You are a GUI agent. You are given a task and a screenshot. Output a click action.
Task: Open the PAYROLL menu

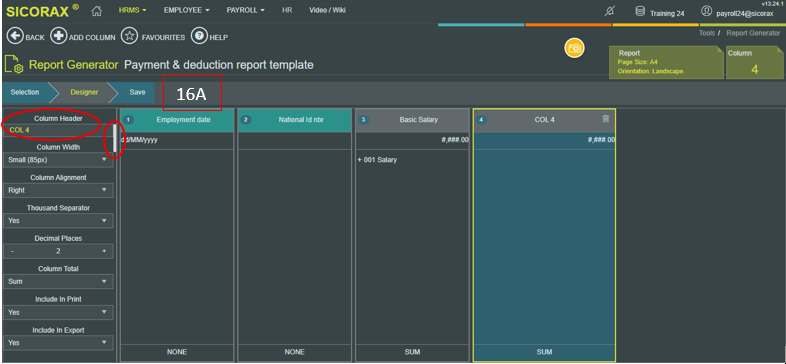click(245, 11)
